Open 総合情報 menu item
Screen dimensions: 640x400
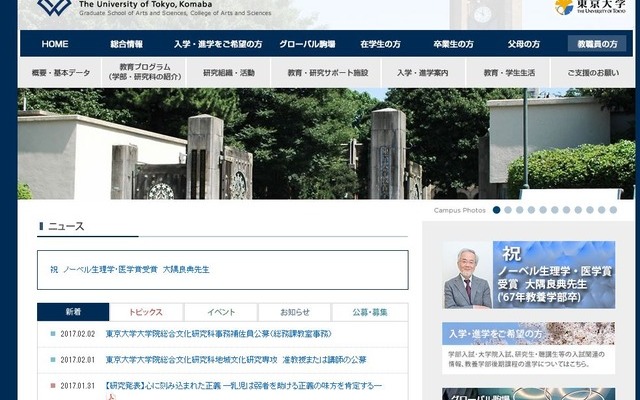click(127, 44)
